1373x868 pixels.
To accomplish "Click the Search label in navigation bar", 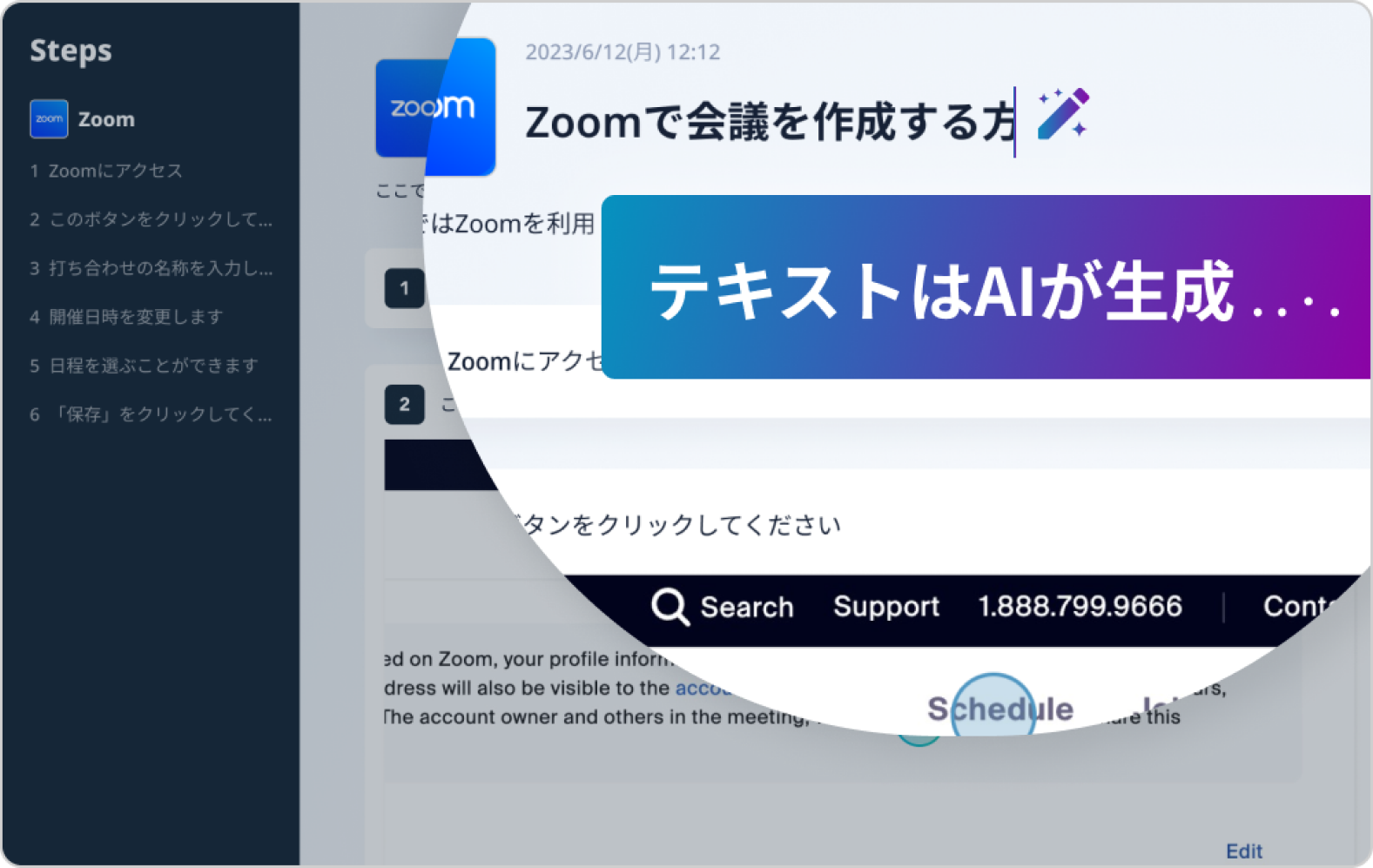I will [x=746, y=607].
